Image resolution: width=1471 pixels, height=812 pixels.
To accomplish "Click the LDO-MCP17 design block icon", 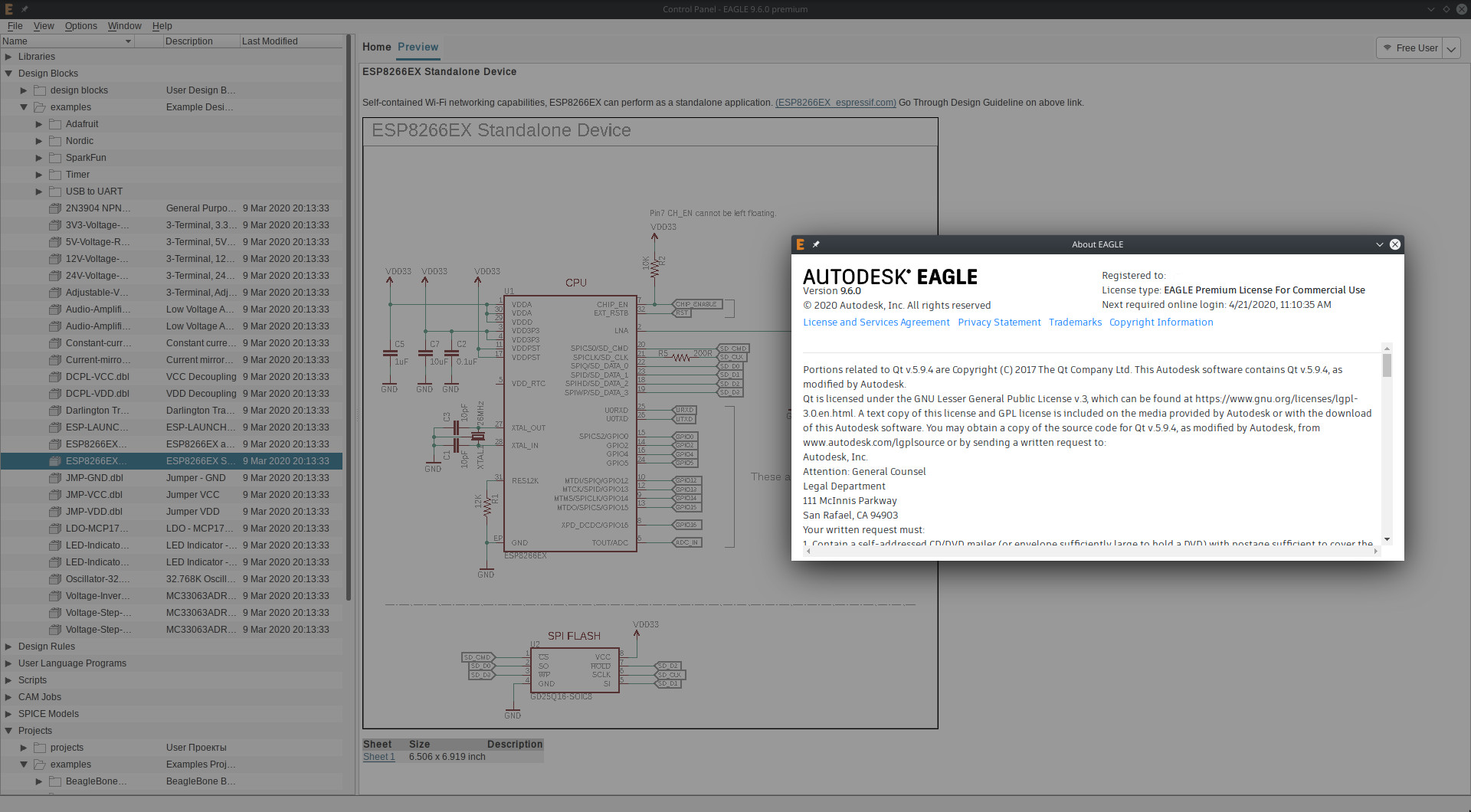I will pos(55,529).
